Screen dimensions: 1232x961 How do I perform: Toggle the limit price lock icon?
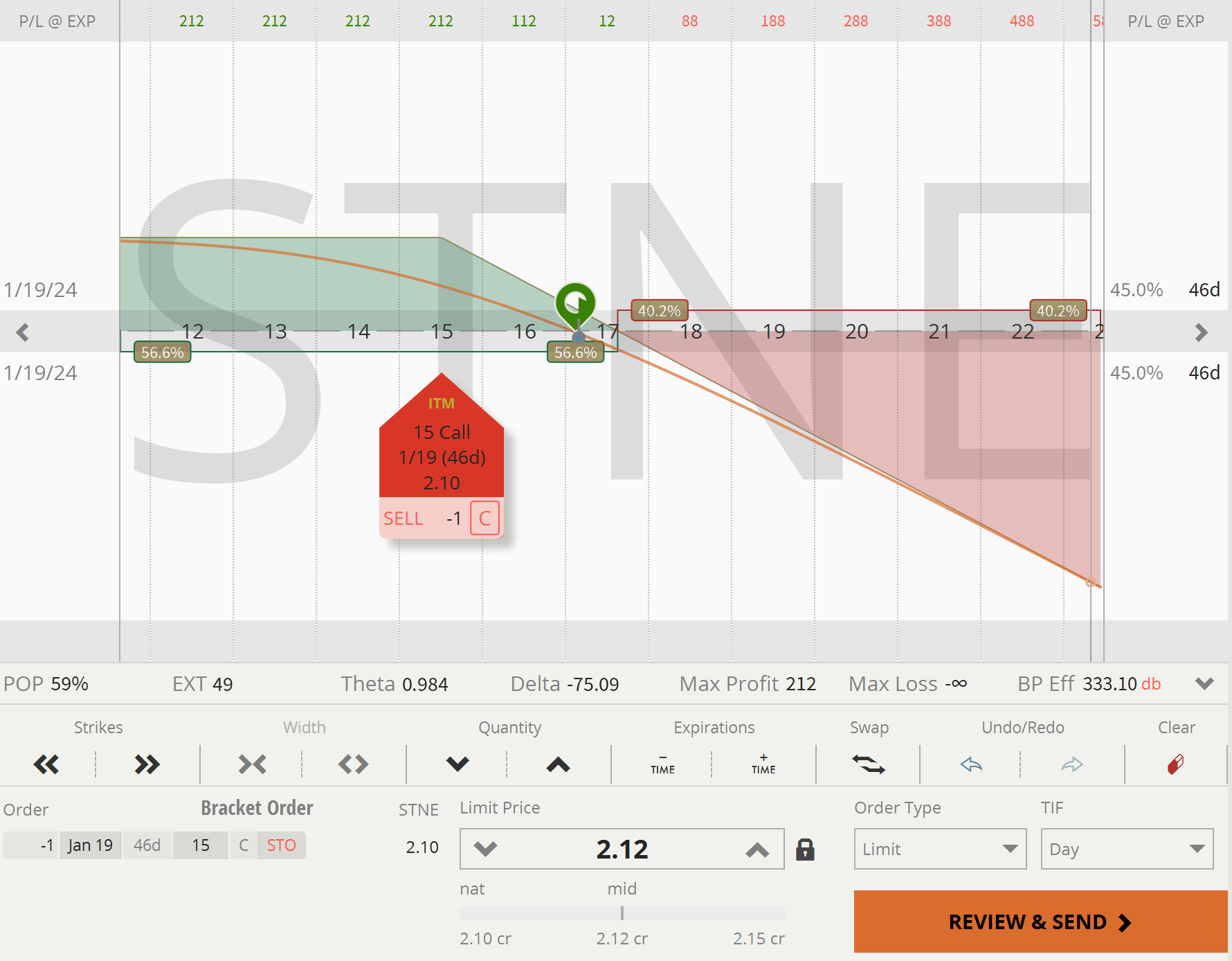pyautogui.click(x=805, y=850)
